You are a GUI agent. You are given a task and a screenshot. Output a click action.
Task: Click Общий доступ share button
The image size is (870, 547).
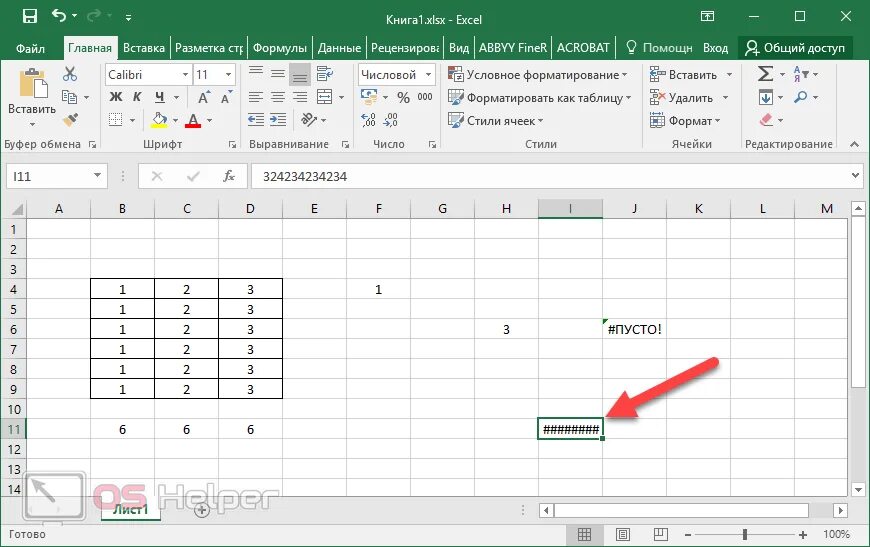pos(795,48)
